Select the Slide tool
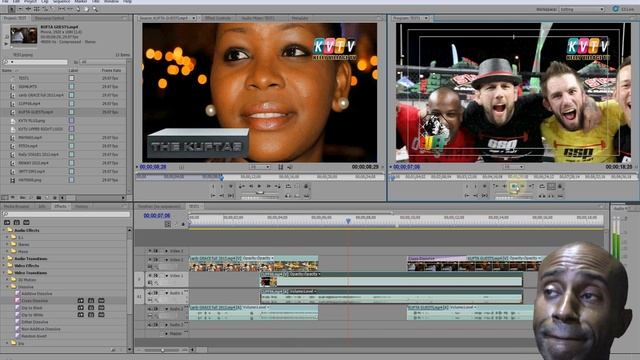 tap(70, 9)
